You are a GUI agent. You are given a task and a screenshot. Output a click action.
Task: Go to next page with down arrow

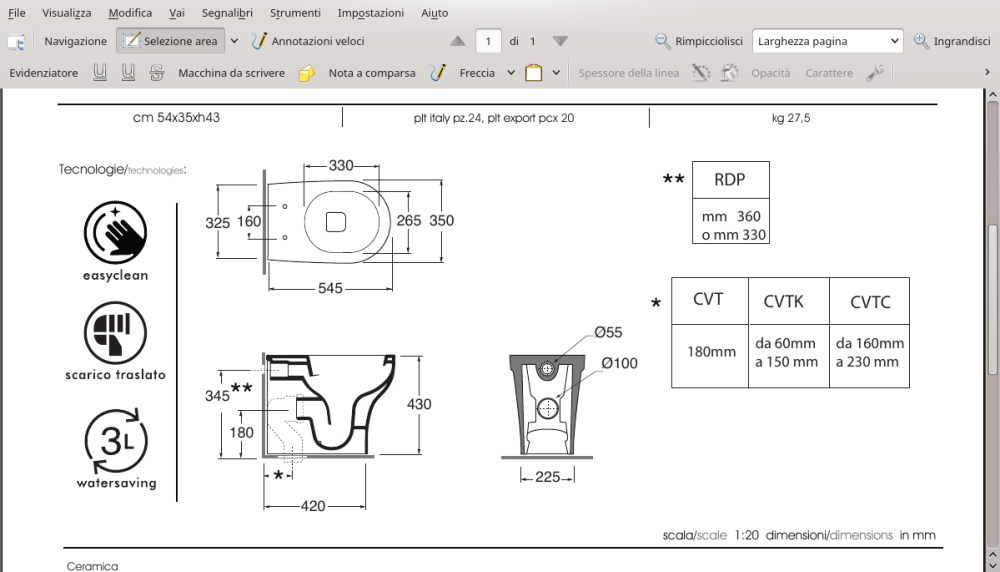tap(560, 41)
